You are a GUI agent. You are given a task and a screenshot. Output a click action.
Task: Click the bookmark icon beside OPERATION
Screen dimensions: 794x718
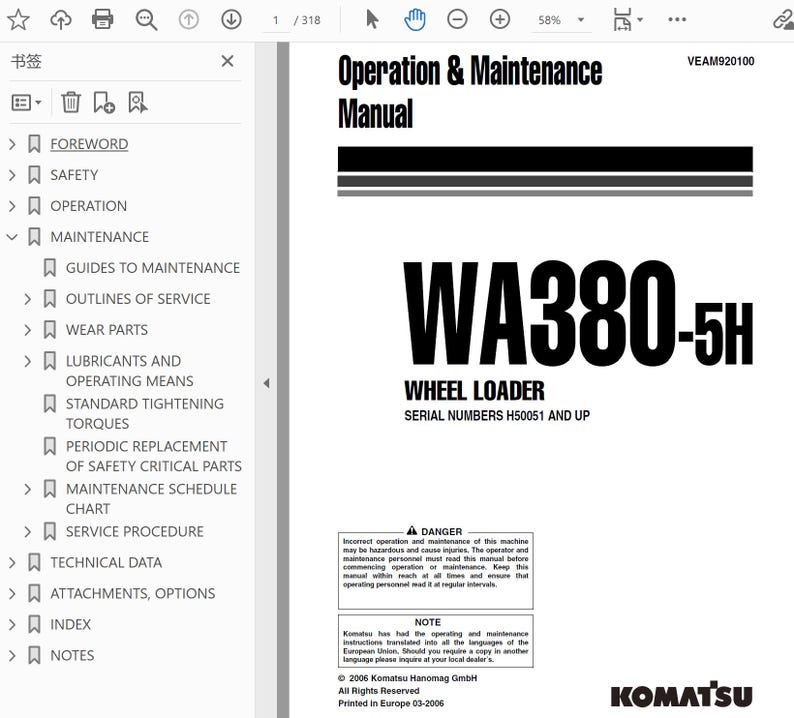click(34, 206)
